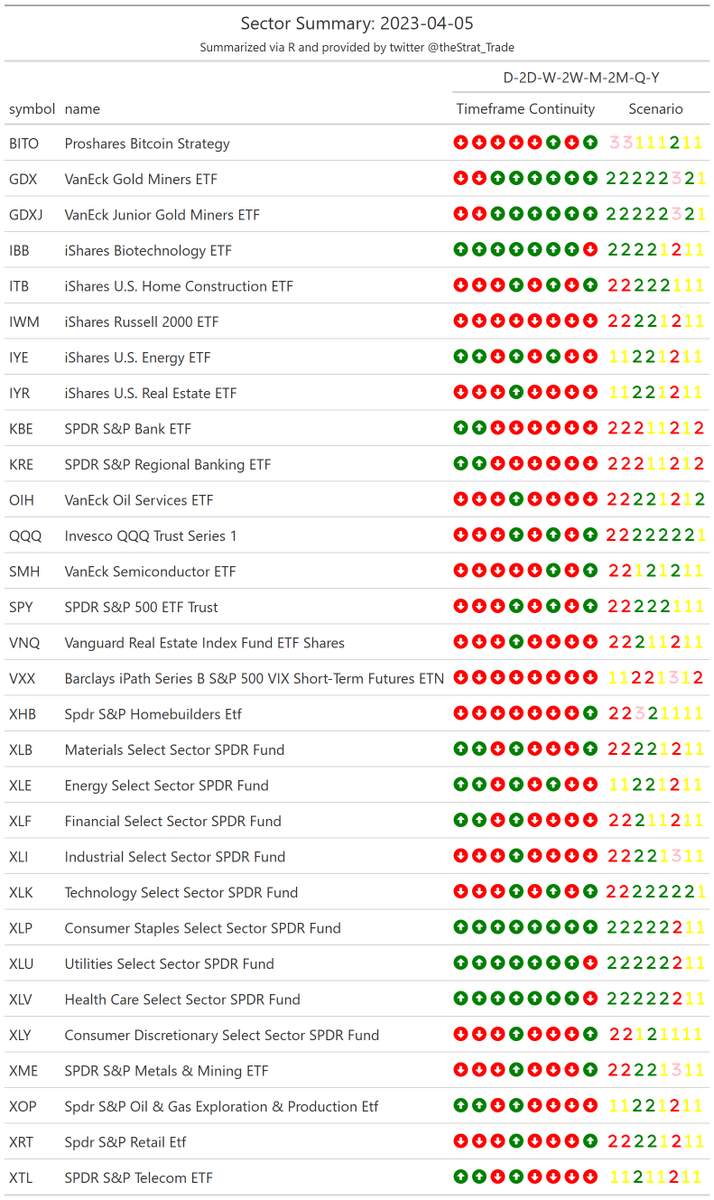The height and width of the screenshot is (1200, 714).
Task: Click the 'symbol' column header
Action: (32, 109)
